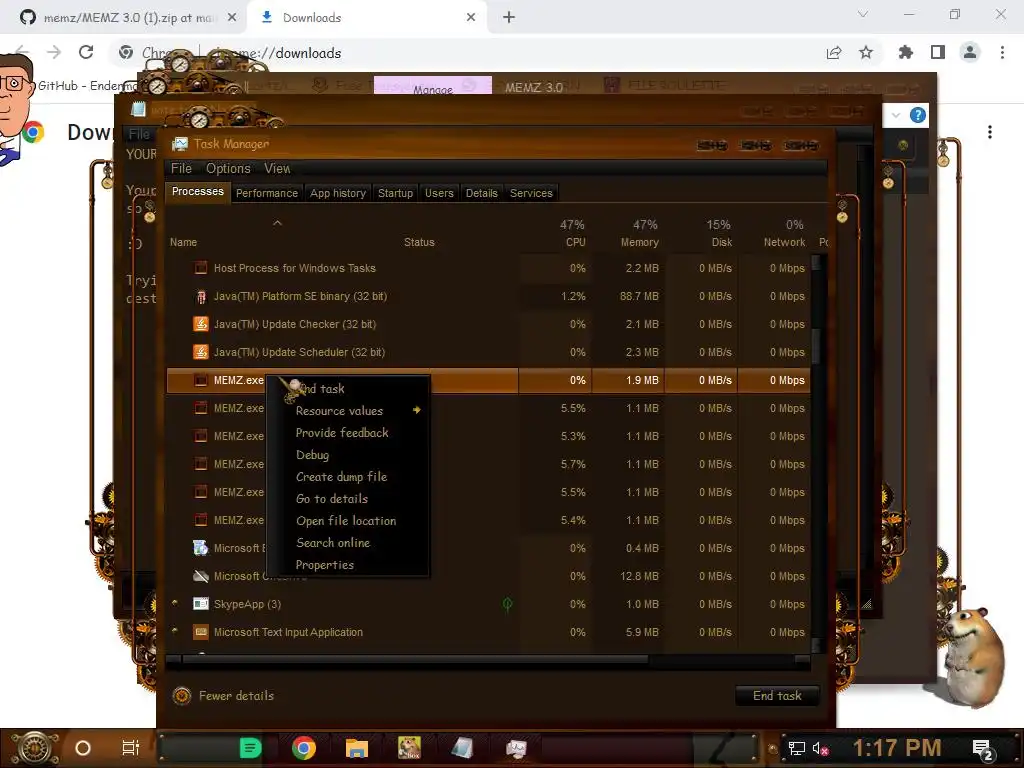This screenshot has width=1024, height=768.
Task: Open the View menu in Task Manager
Action: (x=277, y=168)
